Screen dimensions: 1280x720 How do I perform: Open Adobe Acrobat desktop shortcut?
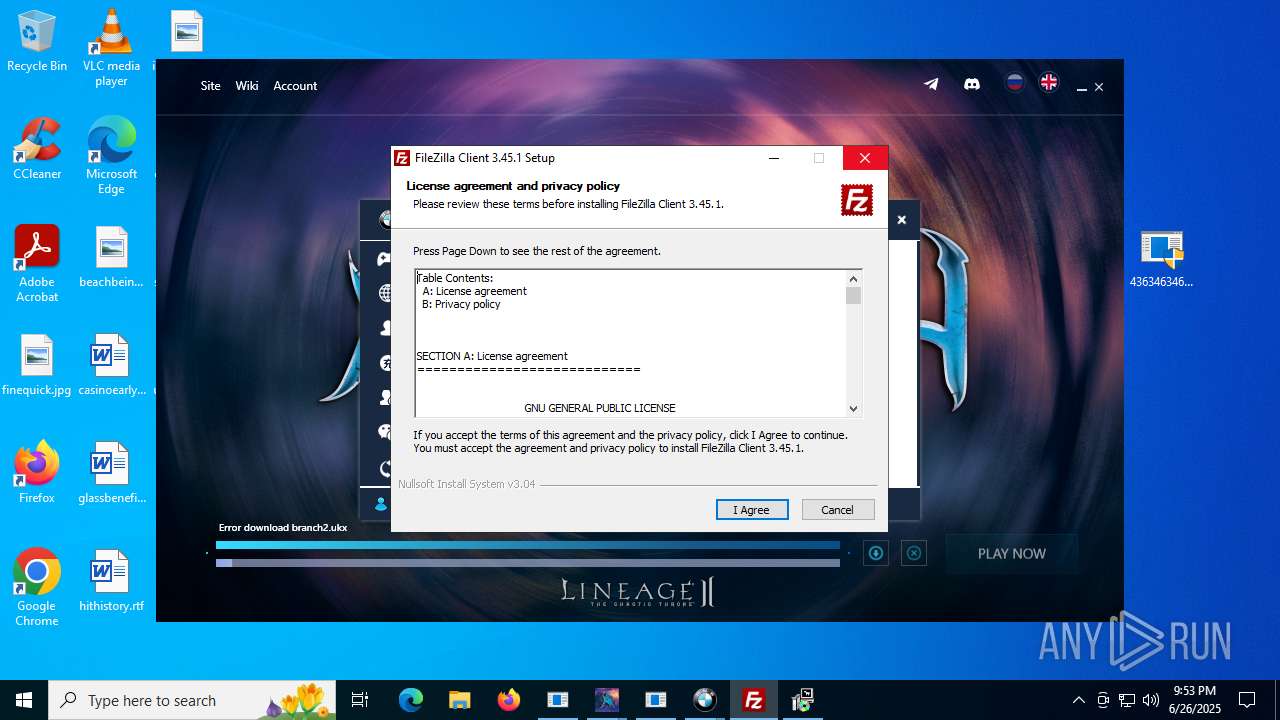coord(37,264)
